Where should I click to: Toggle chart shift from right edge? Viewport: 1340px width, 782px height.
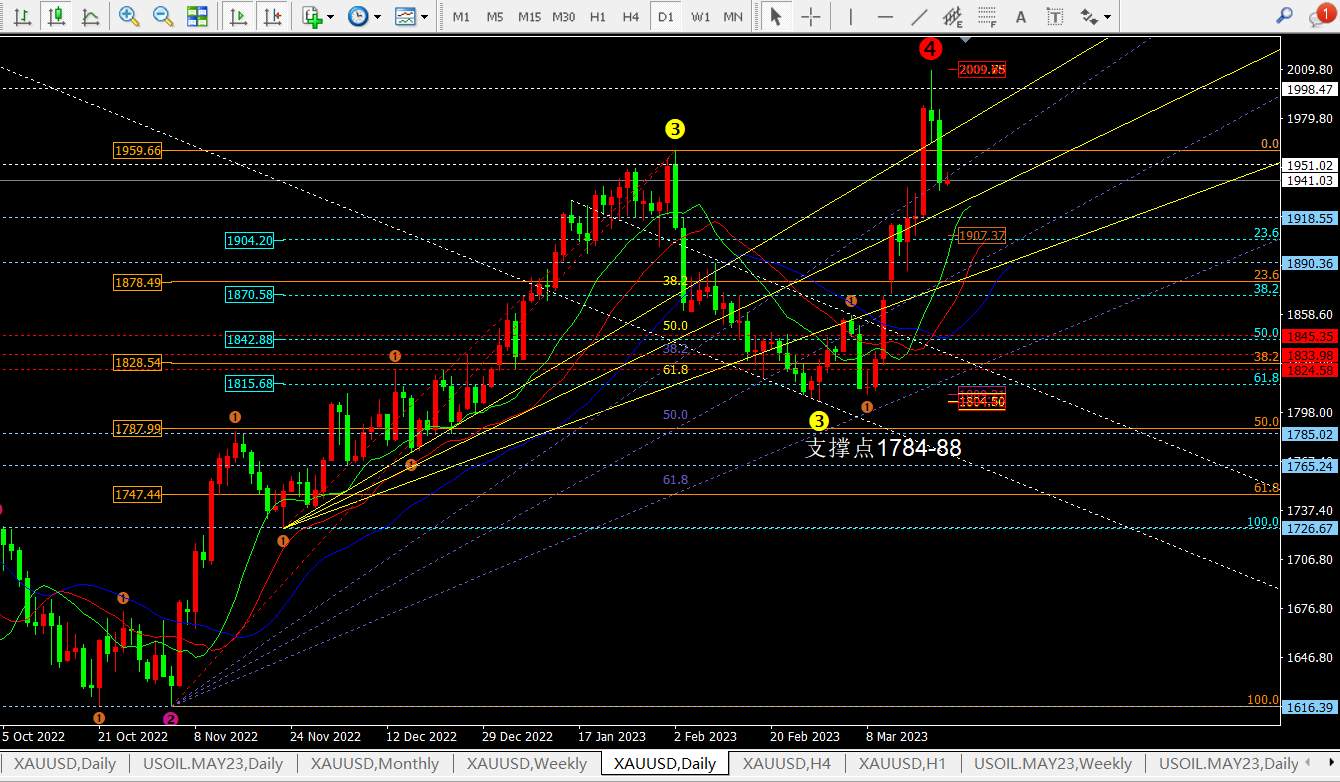coord(271,16)
